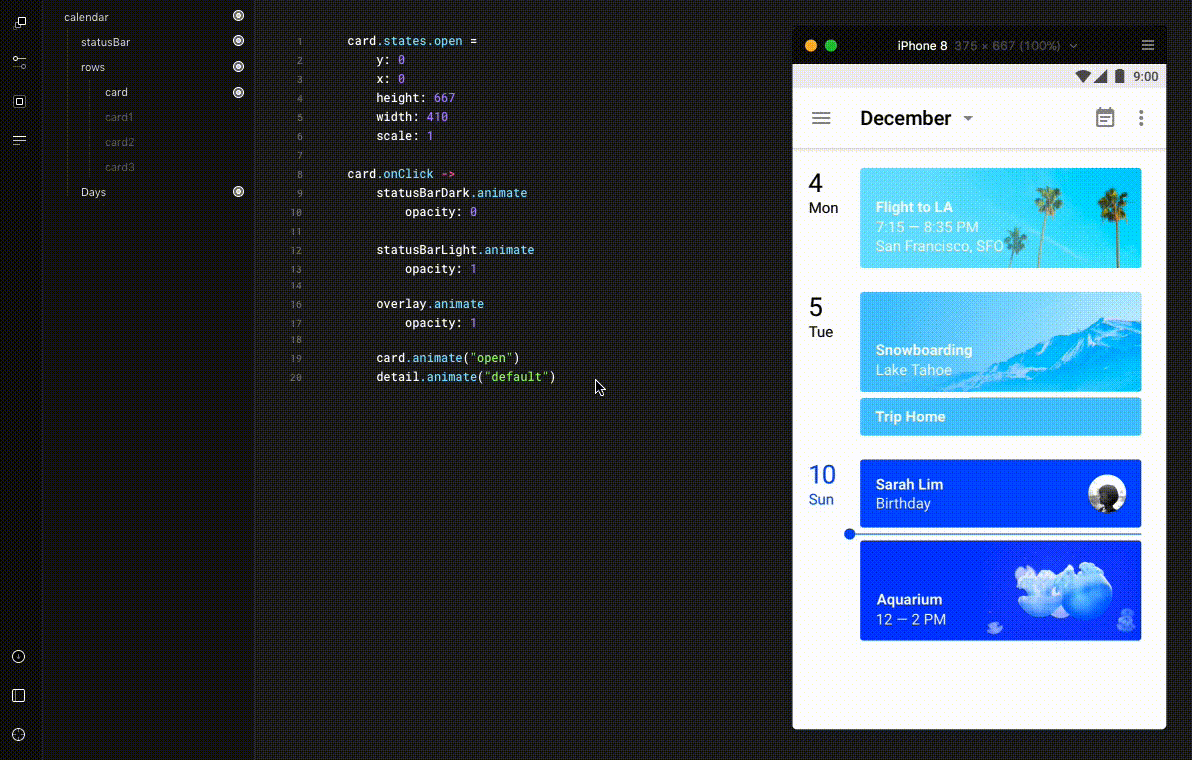Open the Sarah Lim Birthday event card
The image size is (1192, 760).
pos(1000,493)
